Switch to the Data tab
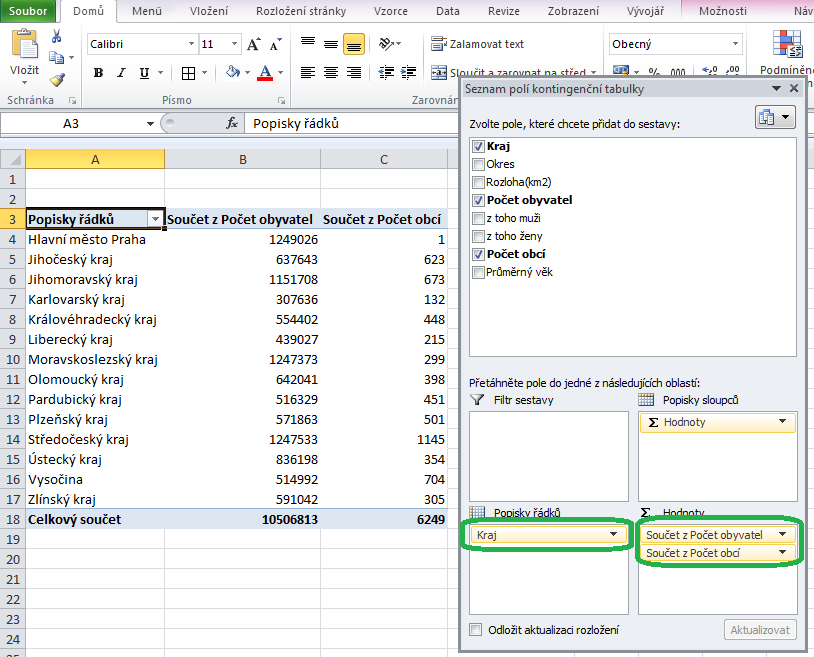 (447, 11)
